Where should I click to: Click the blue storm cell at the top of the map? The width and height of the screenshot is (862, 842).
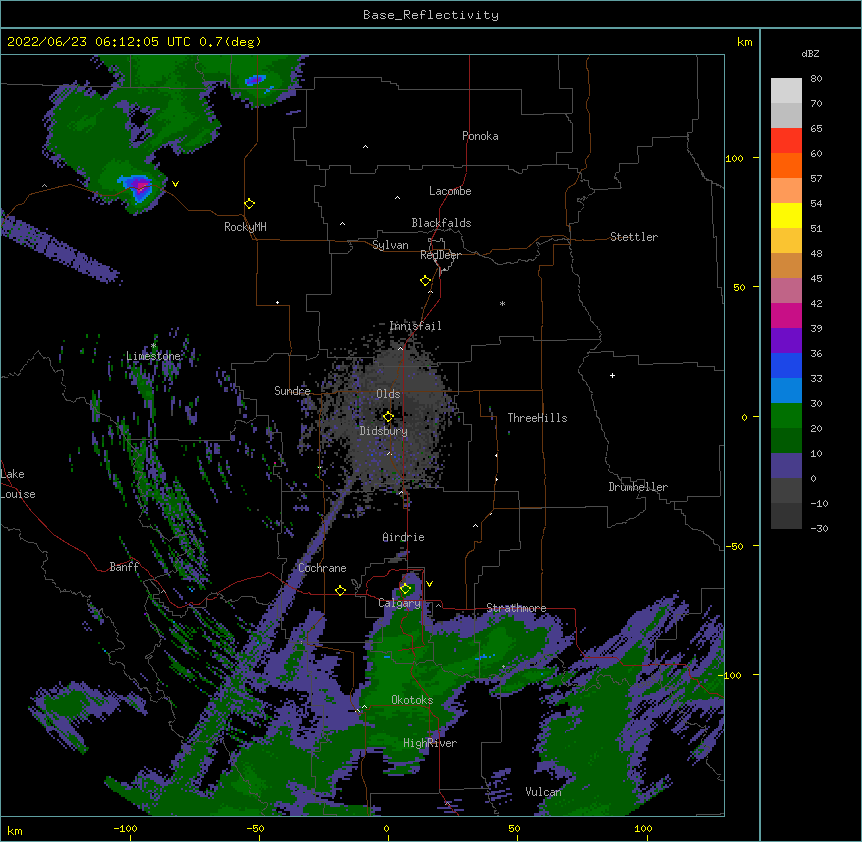point(256,80)
